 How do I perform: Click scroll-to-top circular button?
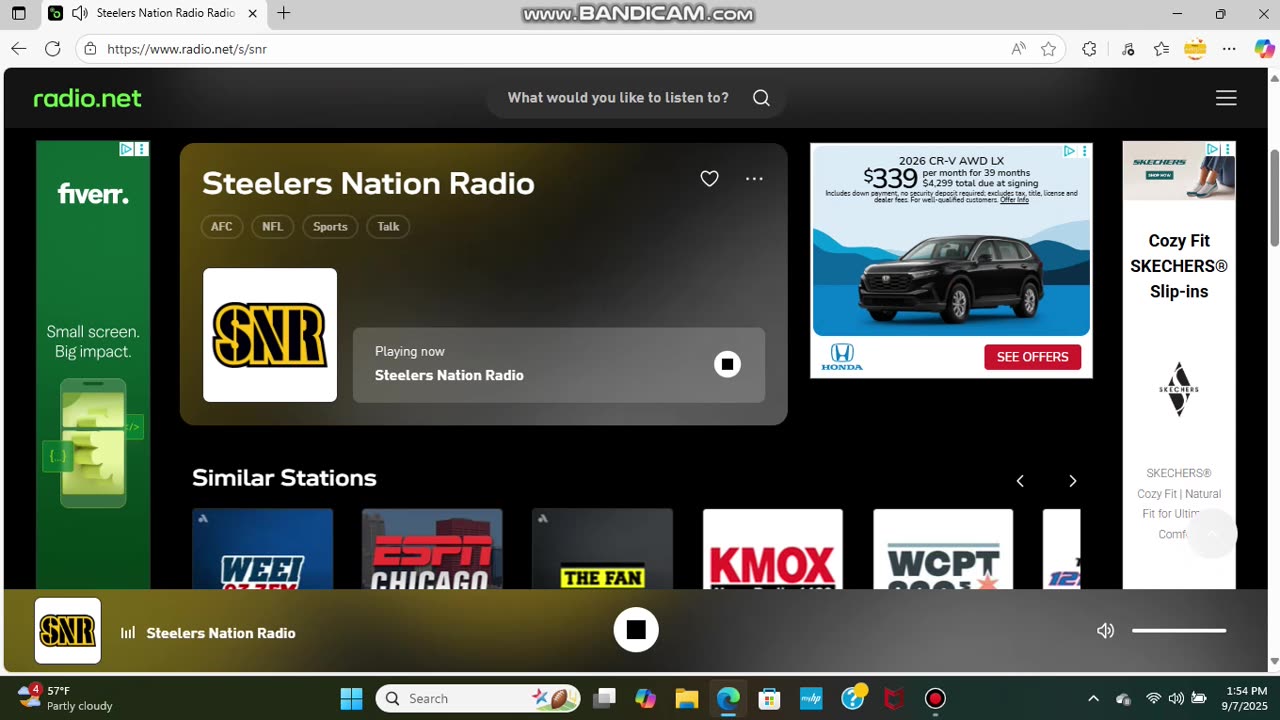point(1212,534)
